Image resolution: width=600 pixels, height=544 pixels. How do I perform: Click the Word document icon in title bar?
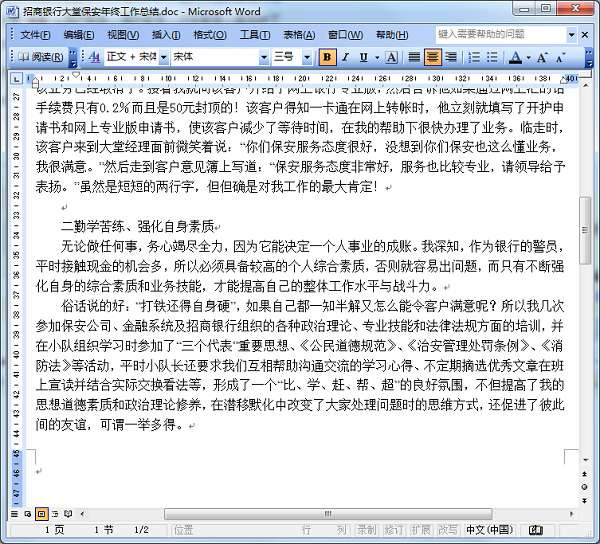coord(12,11)
